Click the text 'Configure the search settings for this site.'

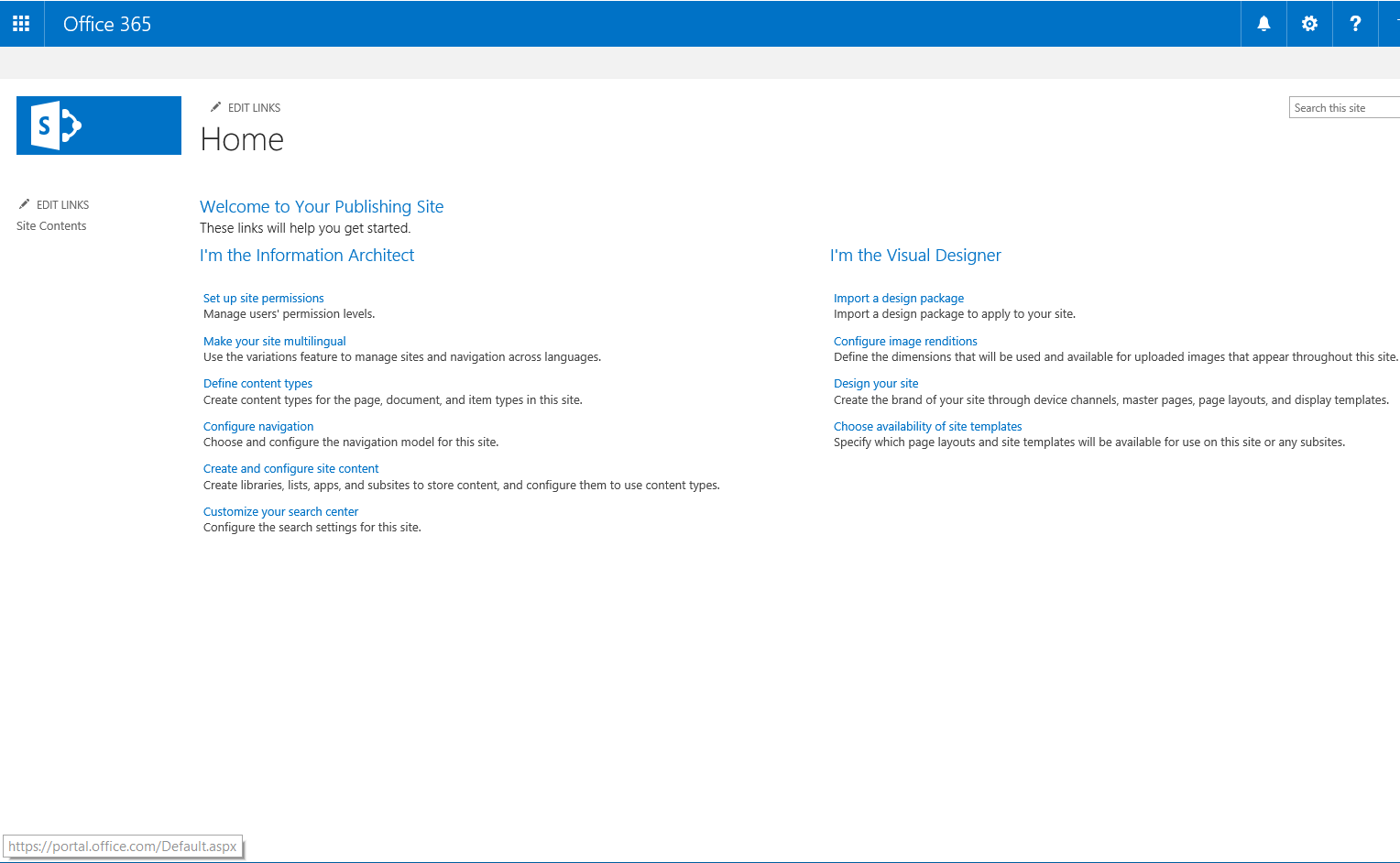click(x=312, y=528)
